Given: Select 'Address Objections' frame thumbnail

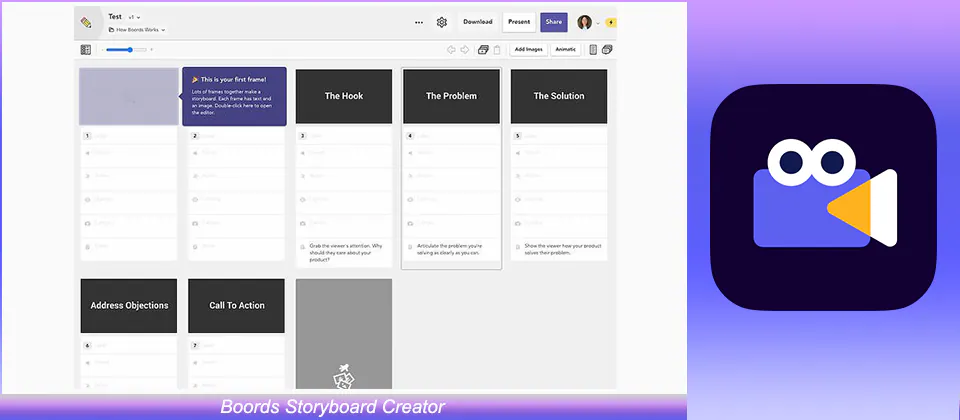Looking at the screenshot, I should pyautogui.click(x=129, y=306).
